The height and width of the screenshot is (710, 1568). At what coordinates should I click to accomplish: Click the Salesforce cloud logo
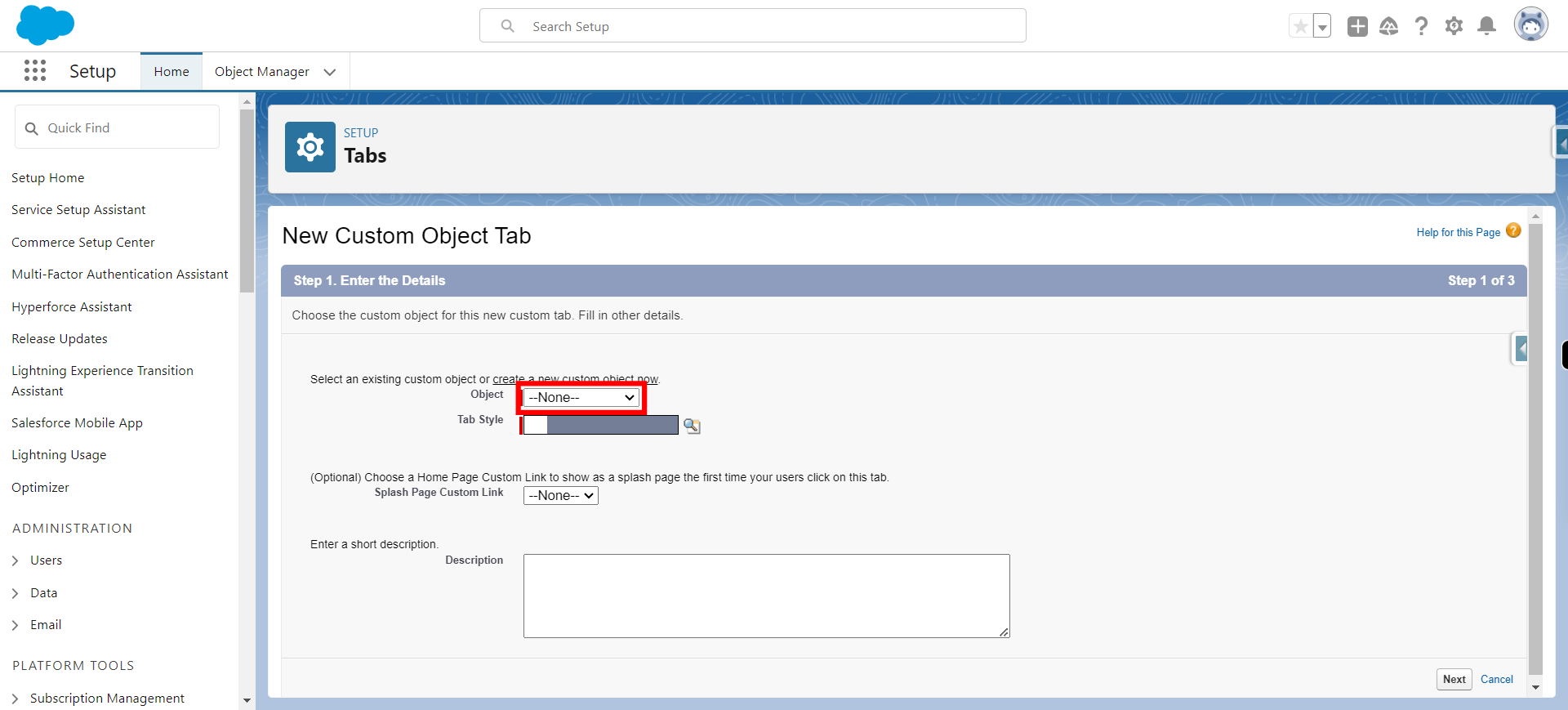[45, 25]
